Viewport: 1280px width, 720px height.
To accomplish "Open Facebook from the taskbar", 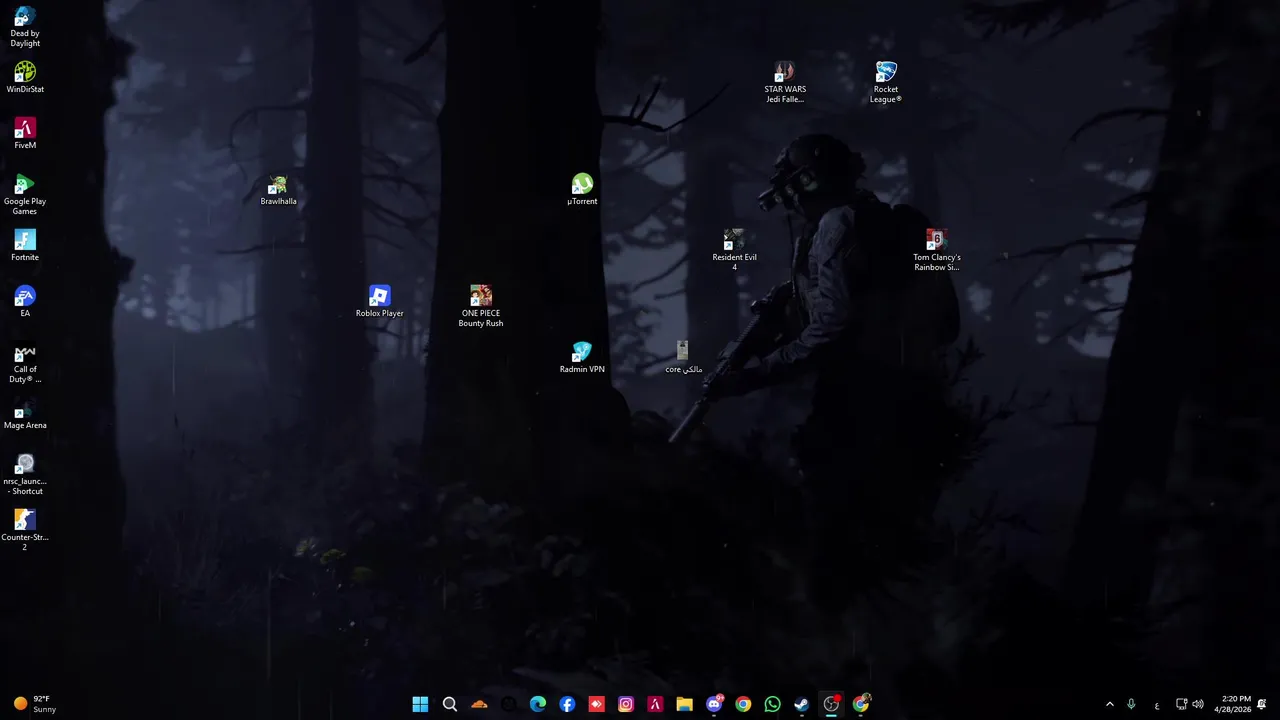I will [567, 704].
